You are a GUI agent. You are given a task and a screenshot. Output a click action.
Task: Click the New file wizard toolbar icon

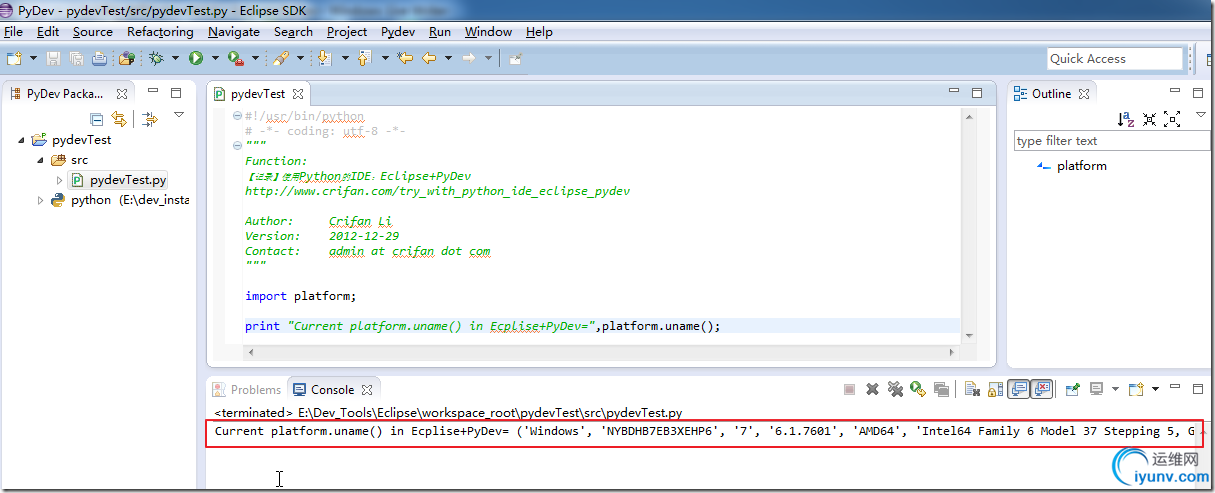click(13, 58)
